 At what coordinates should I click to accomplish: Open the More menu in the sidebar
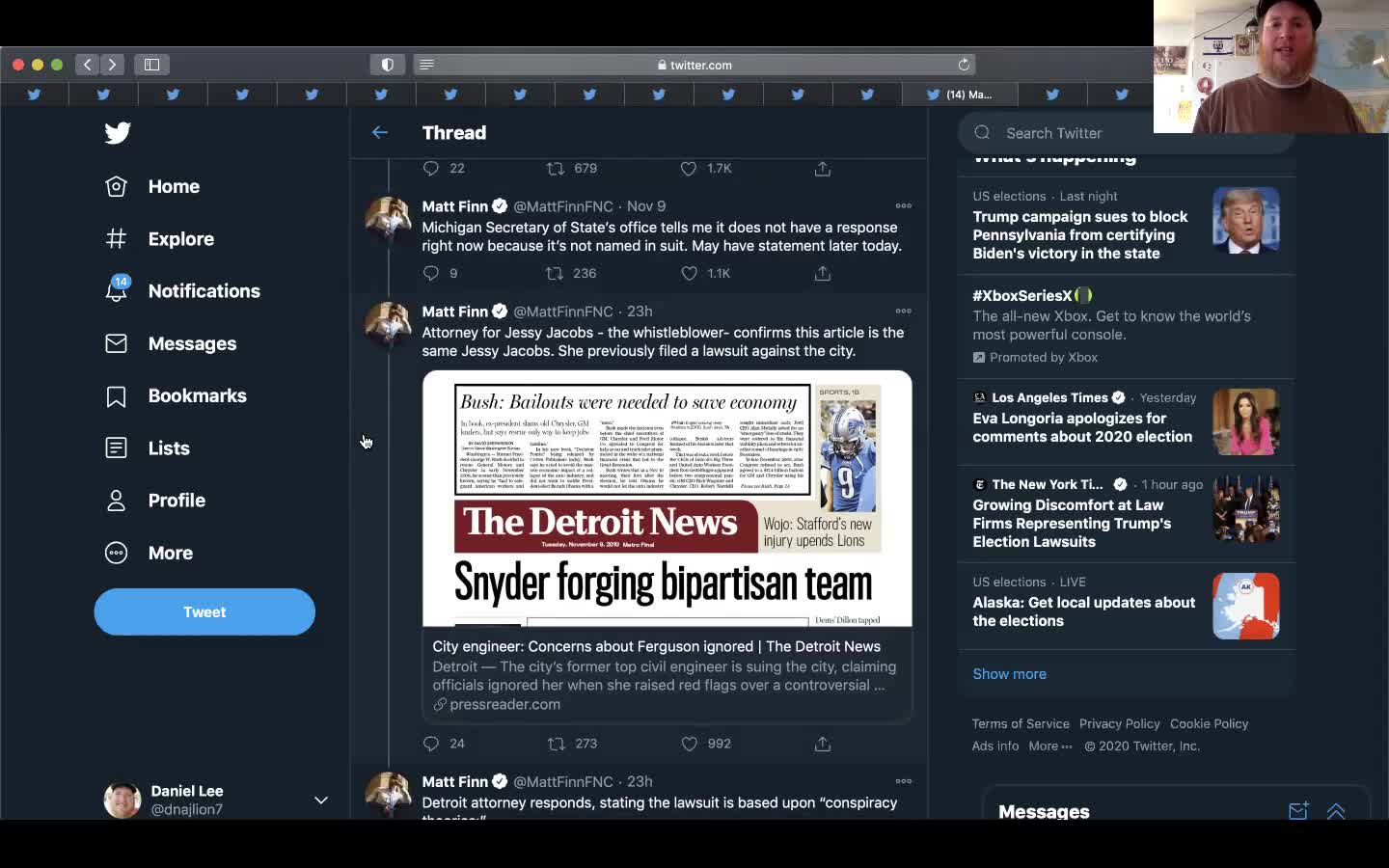coord(149,553)
